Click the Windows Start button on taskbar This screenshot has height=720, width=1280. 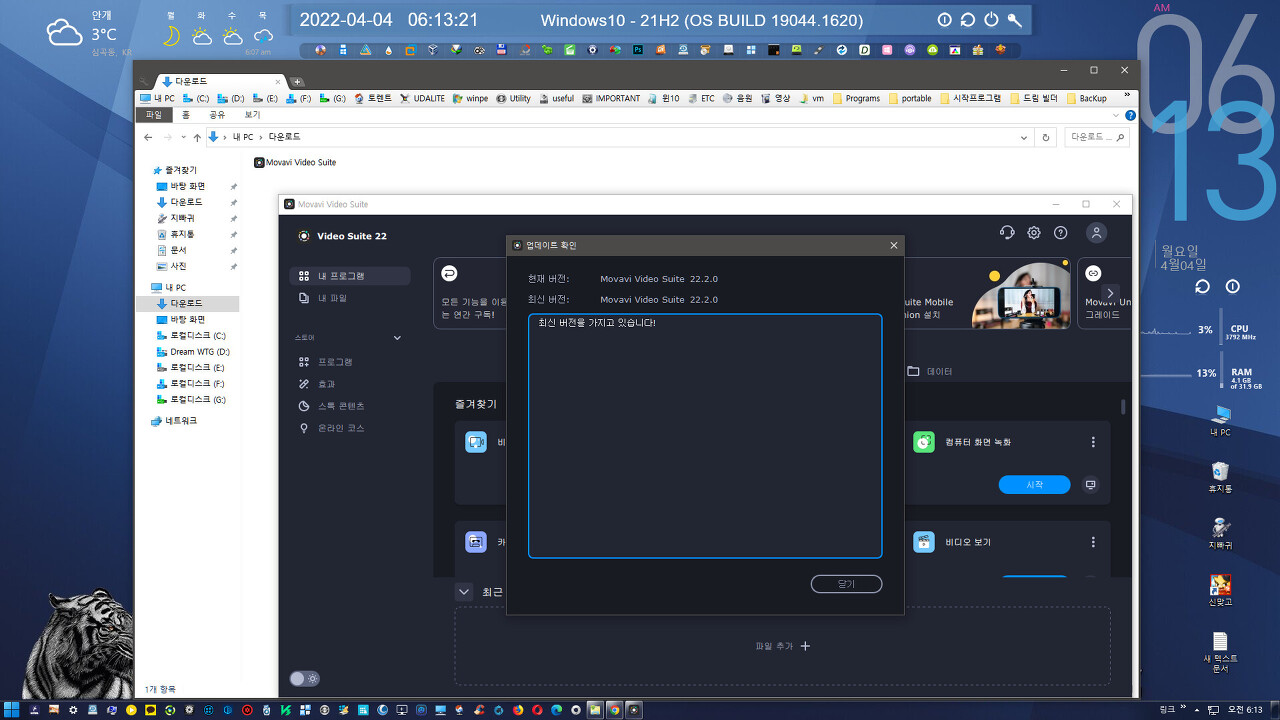10,709
